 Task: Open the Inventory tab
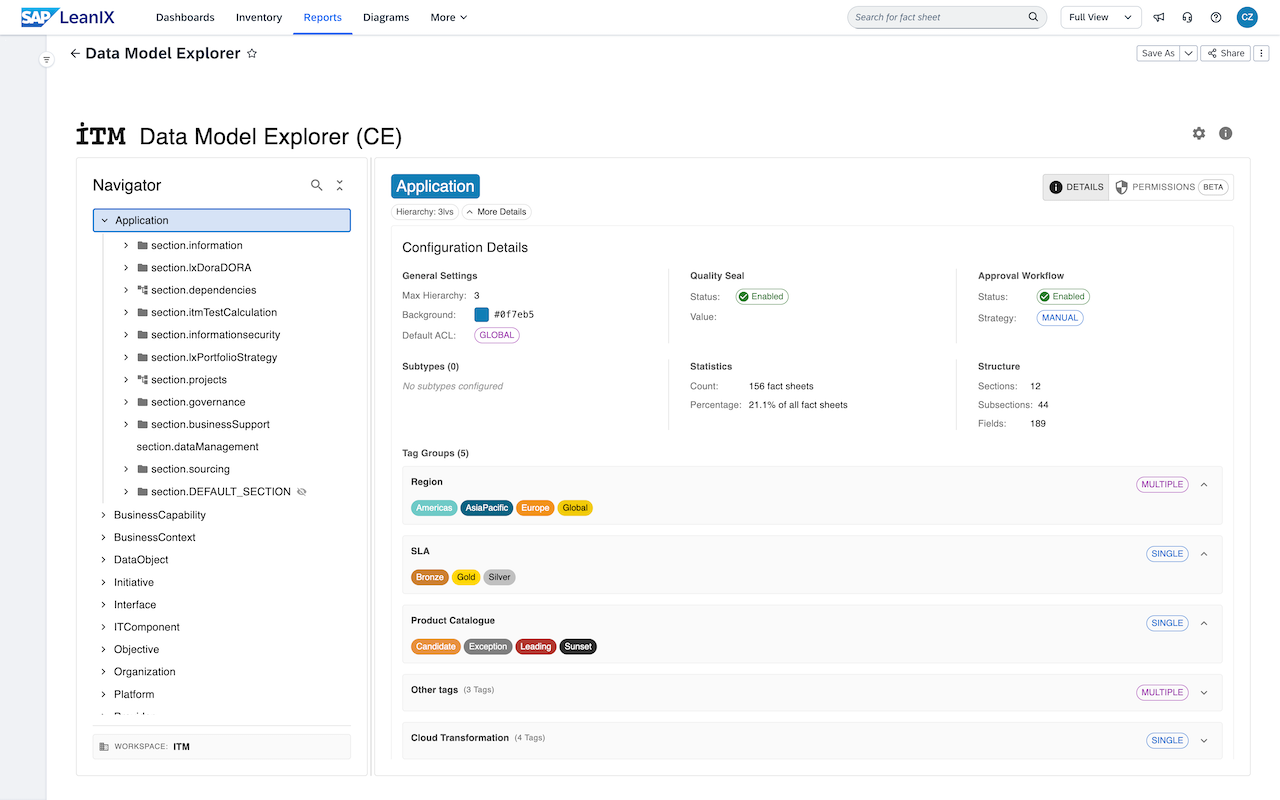(259, 17)
